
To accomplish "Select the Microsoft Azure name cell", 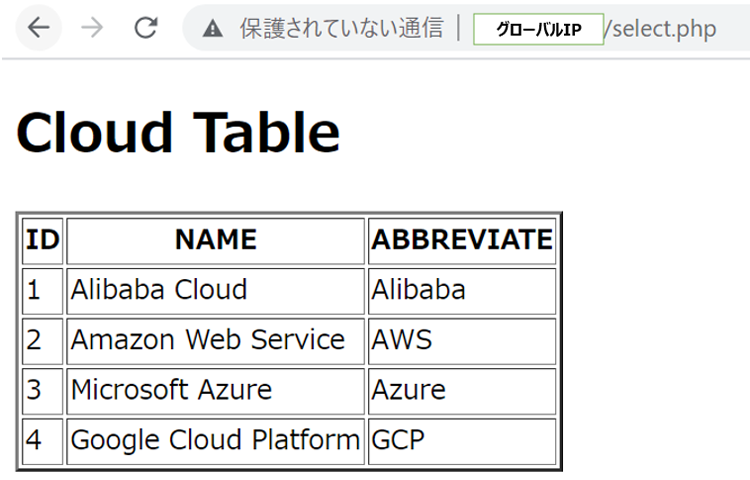I will pos(171,390).
